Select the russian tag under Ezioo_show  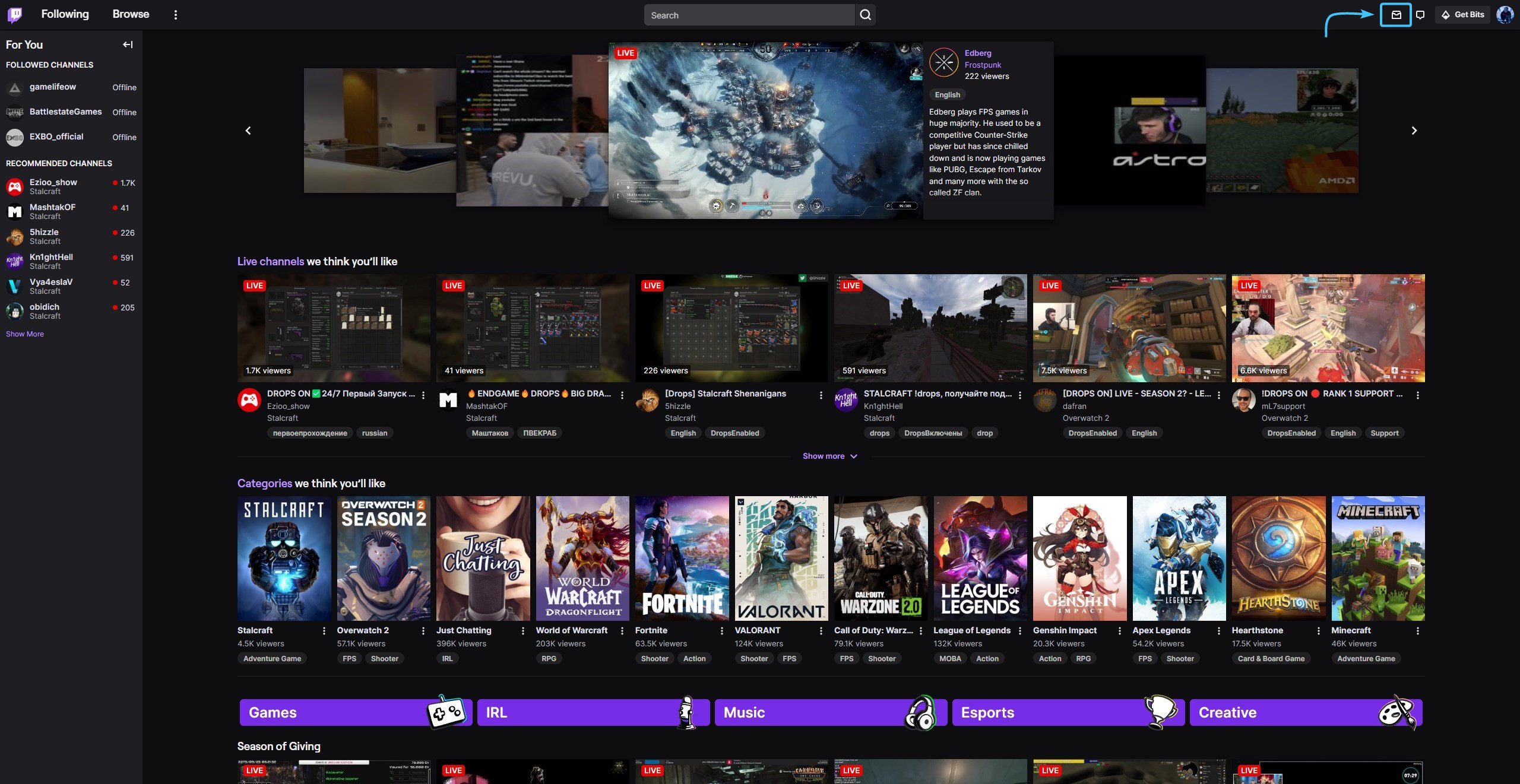point(375,433)
